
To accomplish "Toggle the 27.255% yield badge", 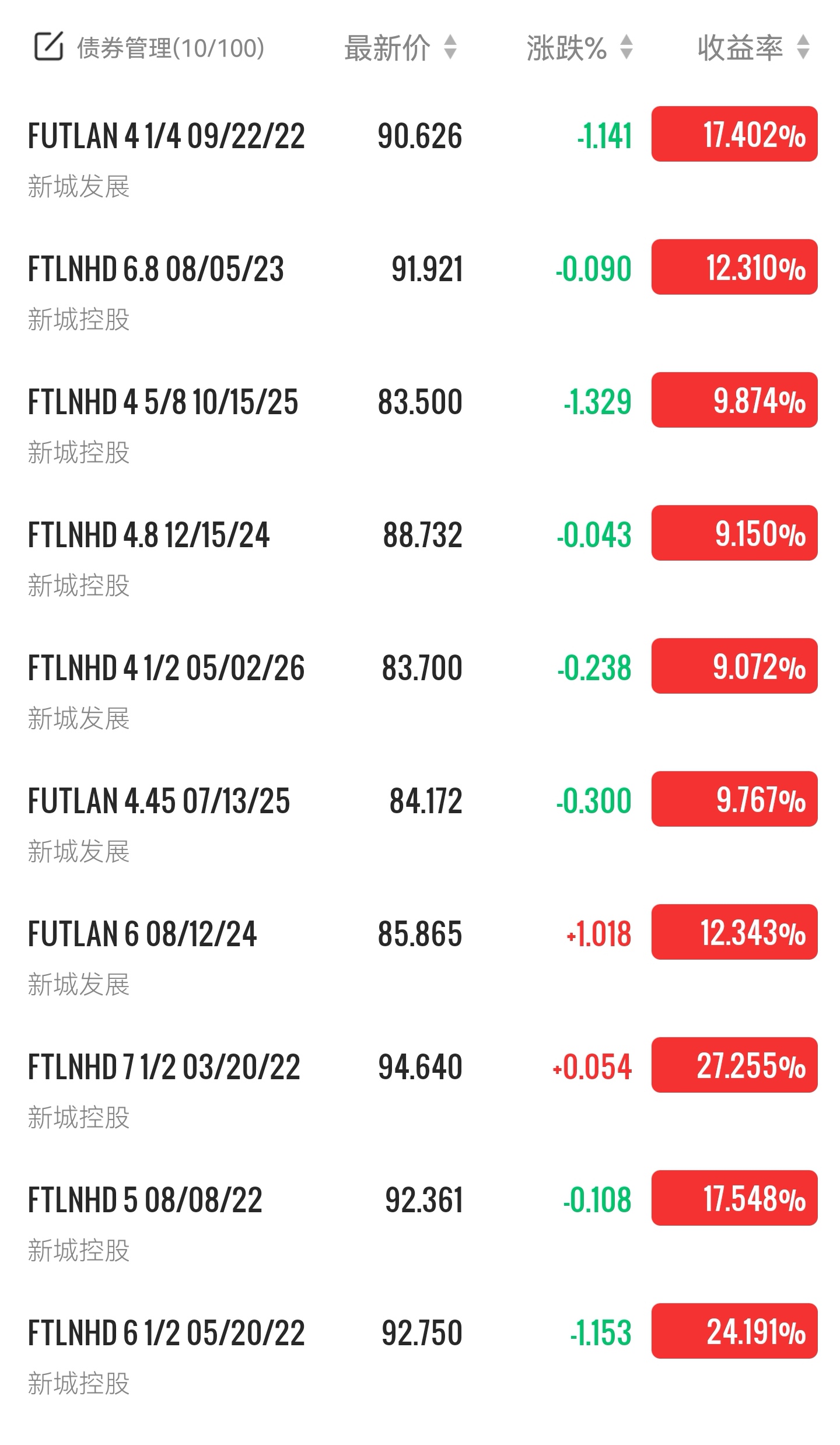I will click(x=734, y=1065).
